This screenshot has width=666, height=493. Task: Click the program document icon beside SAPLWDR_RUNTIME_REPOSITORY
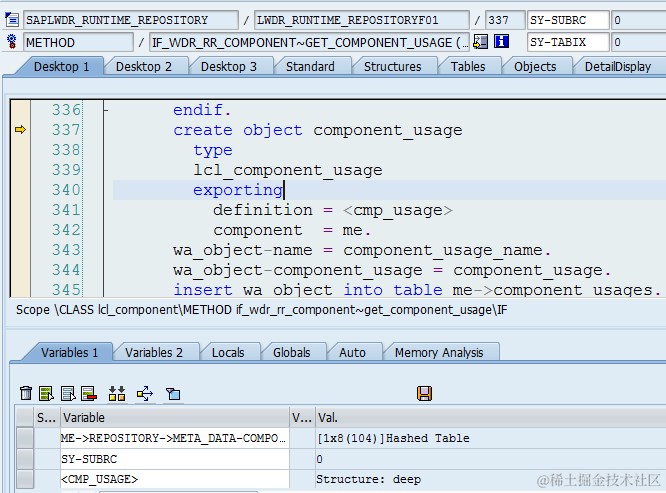point(11,20)
